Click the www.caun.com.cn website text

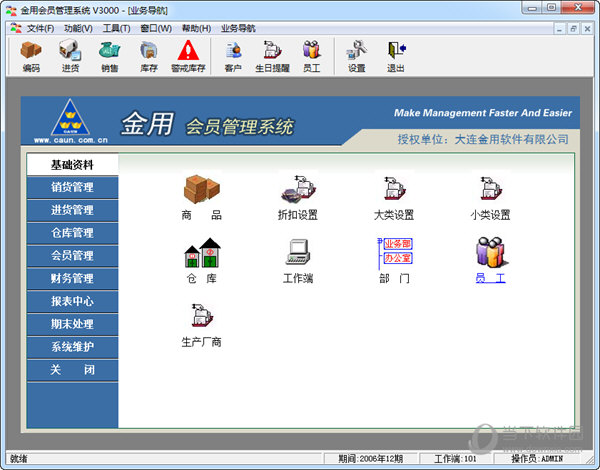pos(71,140)
